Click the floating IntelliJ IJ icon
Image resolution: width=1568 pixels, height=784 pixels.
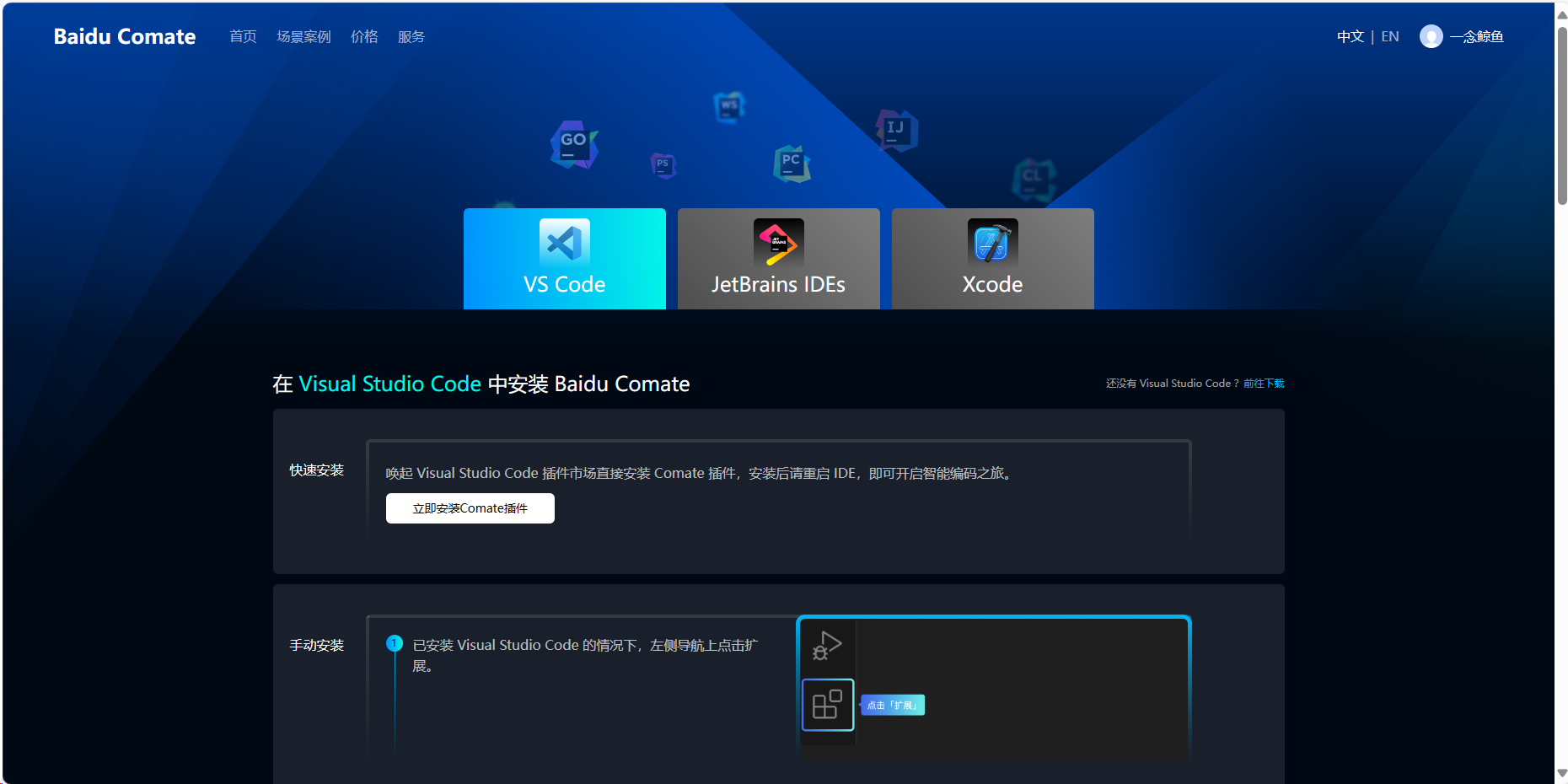tap(896, 131)
